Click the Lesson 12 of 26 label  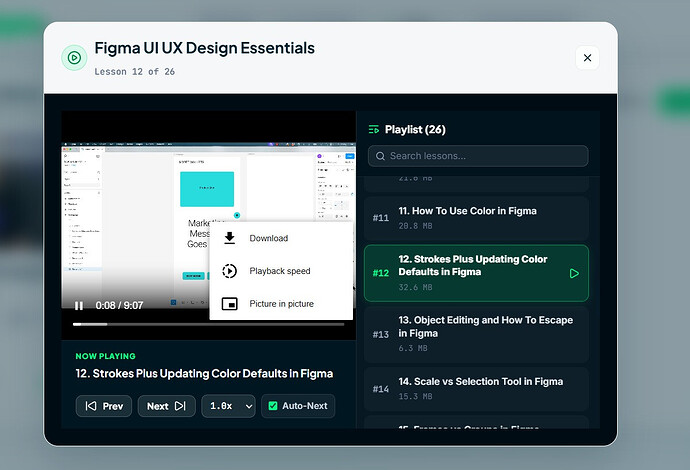pyautogui.click(x=135, y=72)
